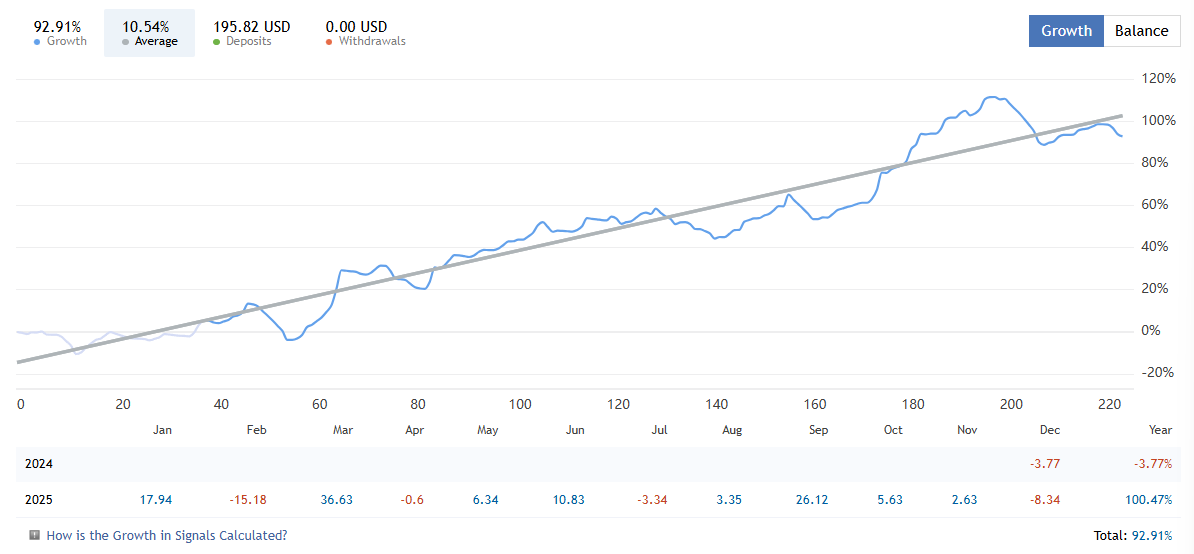This screenshot has height=554, width=1194.
Task: Toggle the 92.91% Growth series
Action: tap(60, 33)
